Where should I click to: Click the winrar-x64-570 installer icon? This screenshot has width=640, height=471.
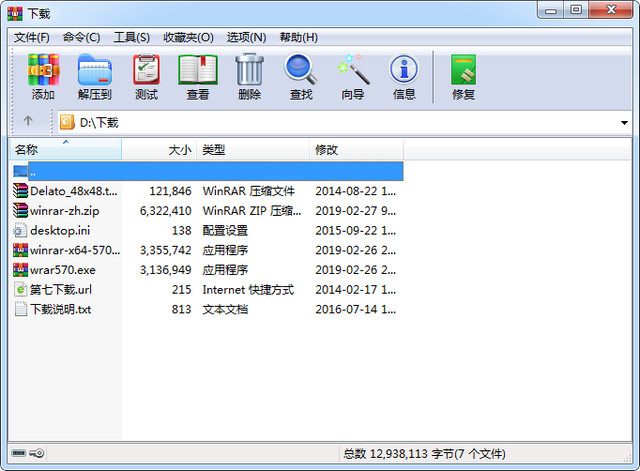[20, 250]
